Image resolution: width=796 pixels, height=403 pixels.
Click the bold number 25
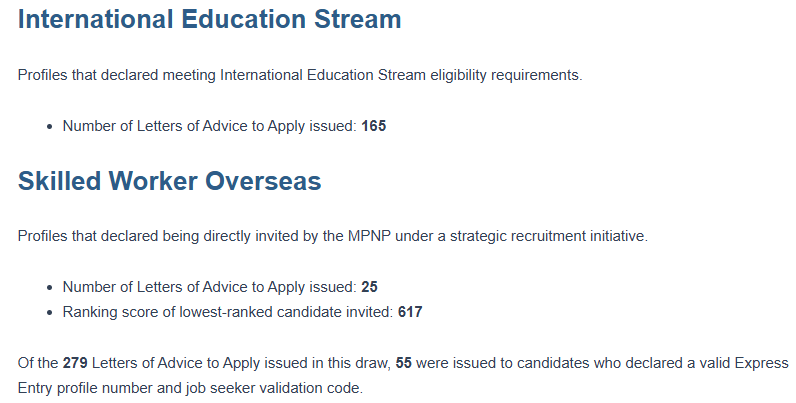[370, 287]
